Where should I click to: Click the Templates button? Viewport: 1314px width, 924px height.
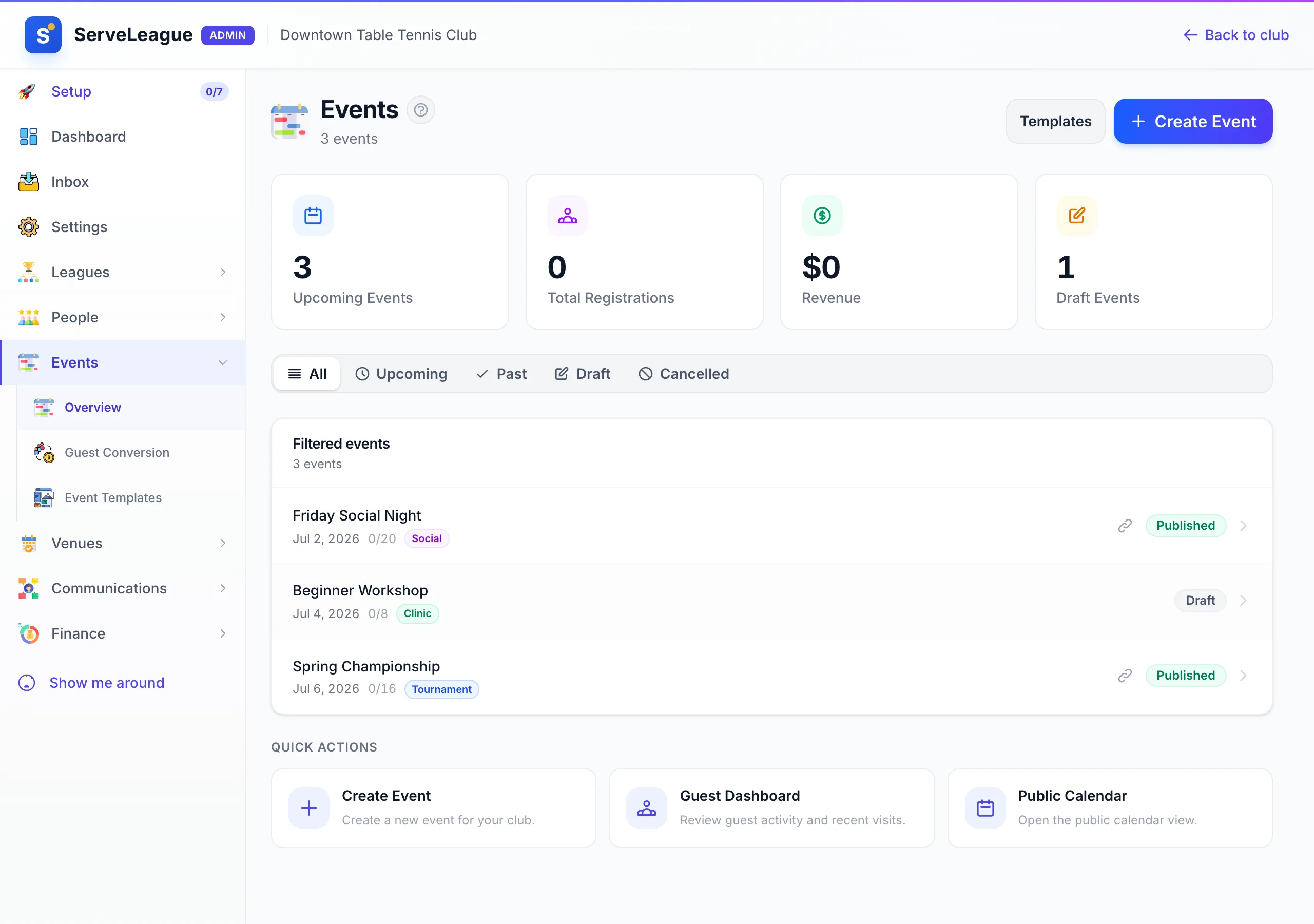[1056, 121]
